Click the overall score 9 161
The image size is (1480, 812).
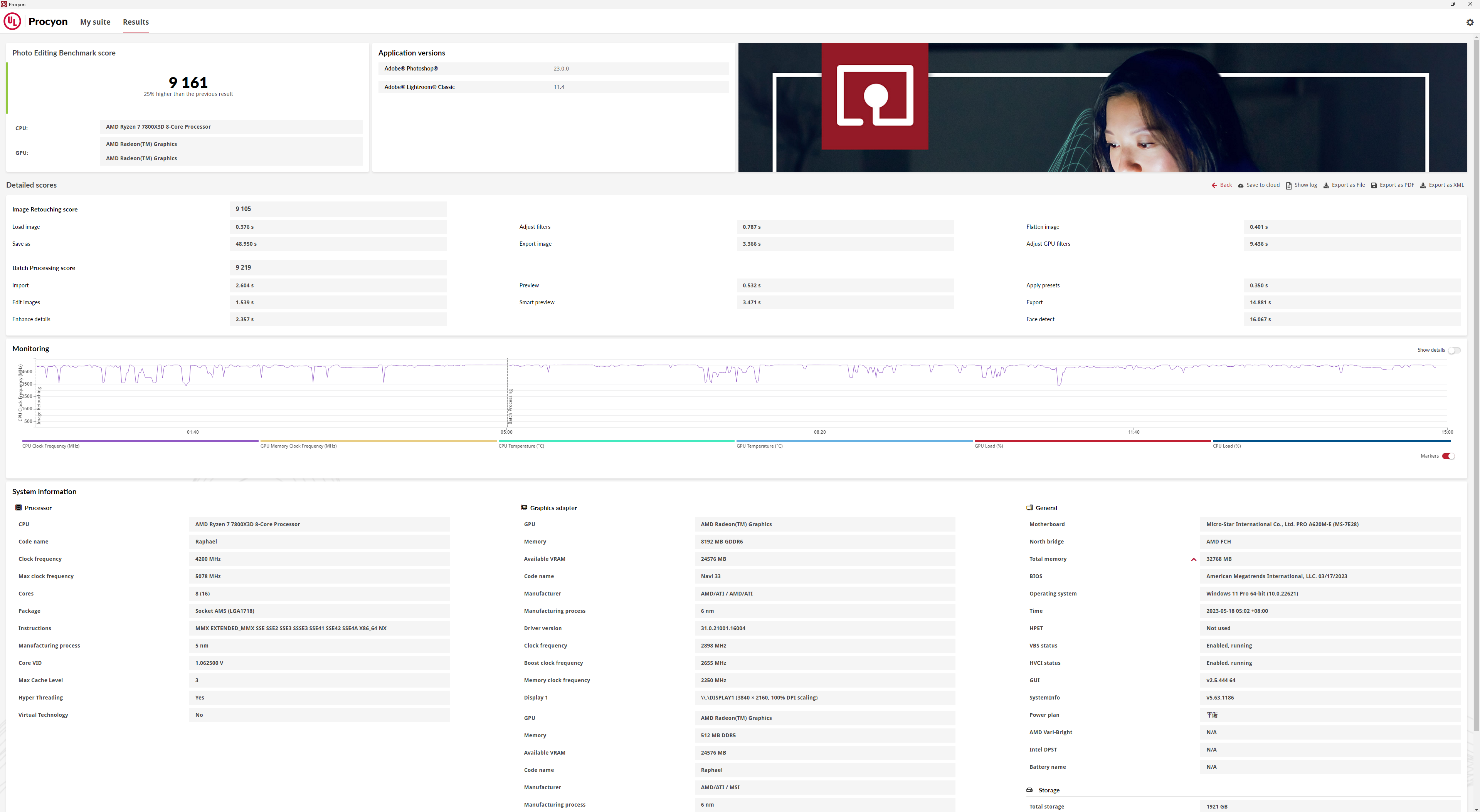[188, 82]
